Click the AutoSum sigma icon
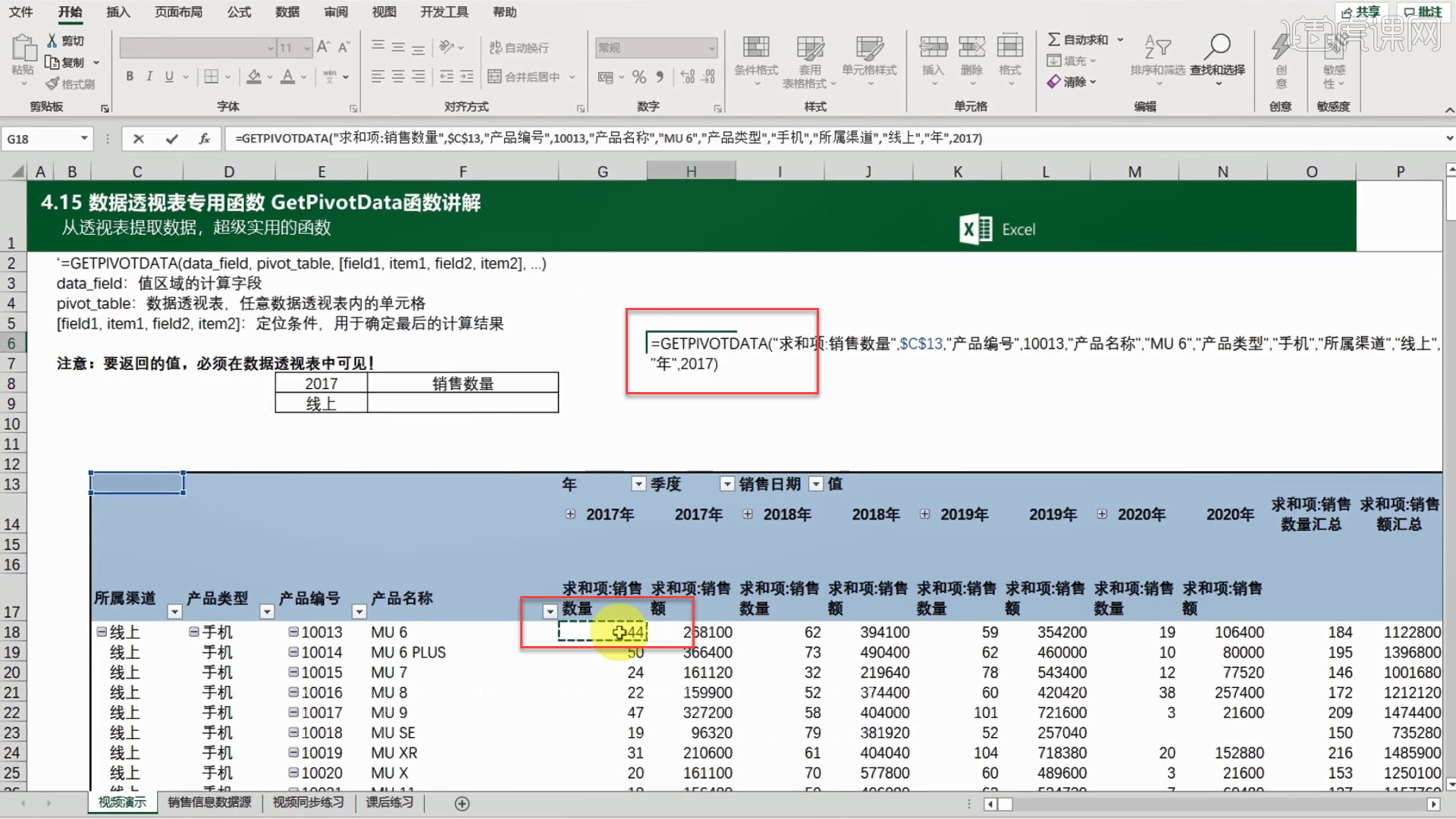This screenshot has height=819, width=1456. pyautogui.click(x=1054, y=39)
